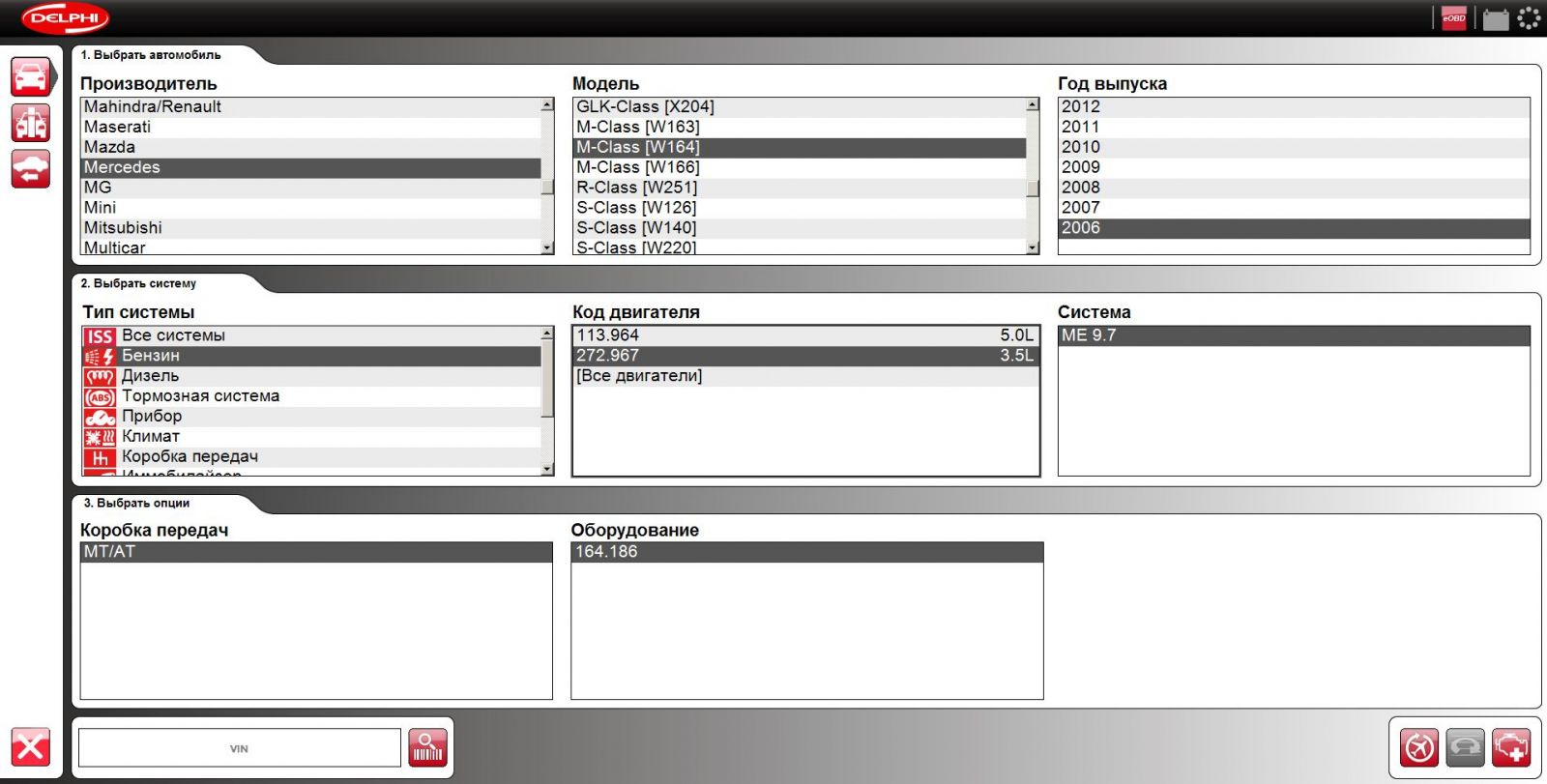Screen dimensions: 1547x784
Task: Select M-Class [W166] model
Action: 800,167
